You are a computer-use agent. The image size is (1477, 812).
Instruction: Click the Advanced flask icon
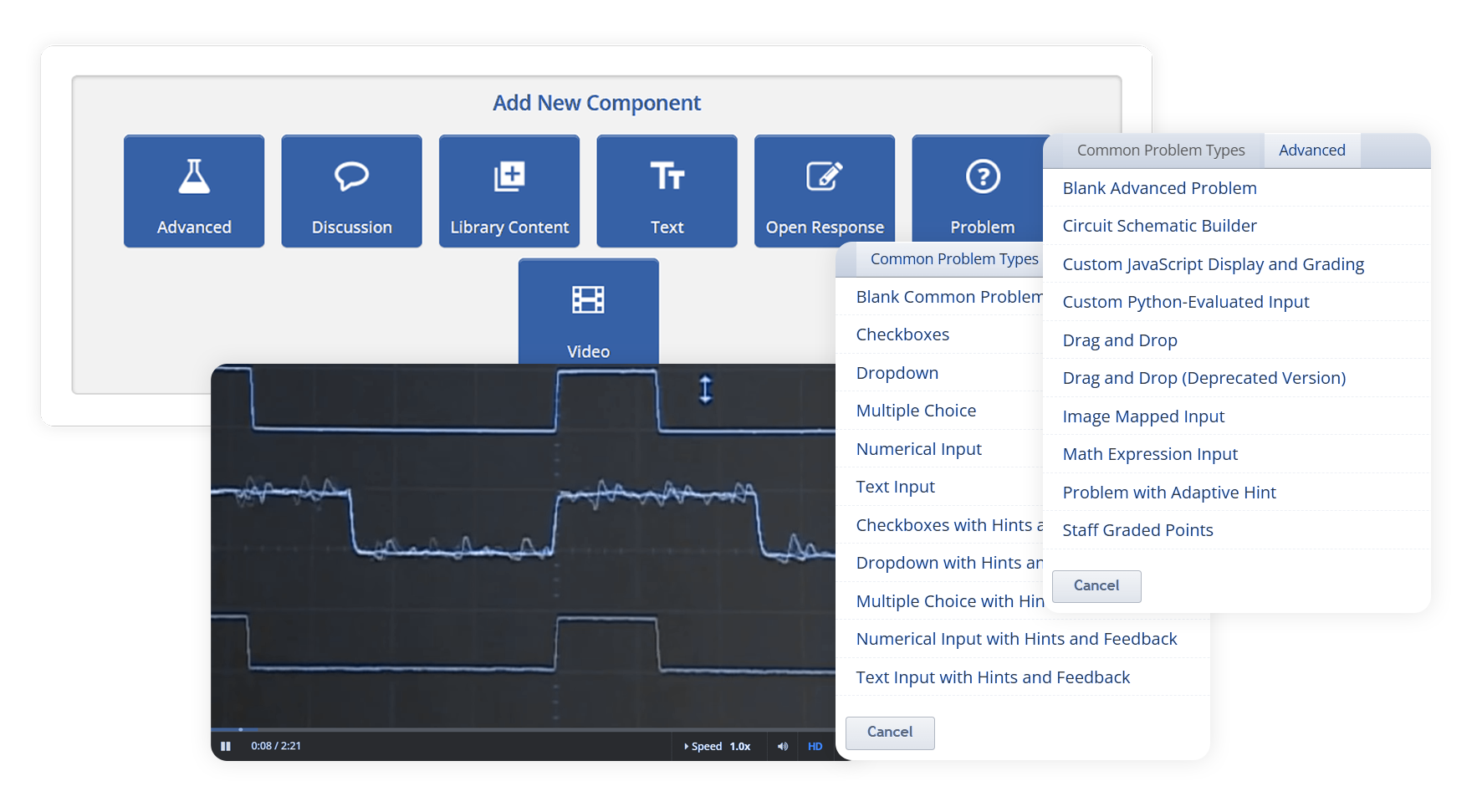(x=194, y=177)
